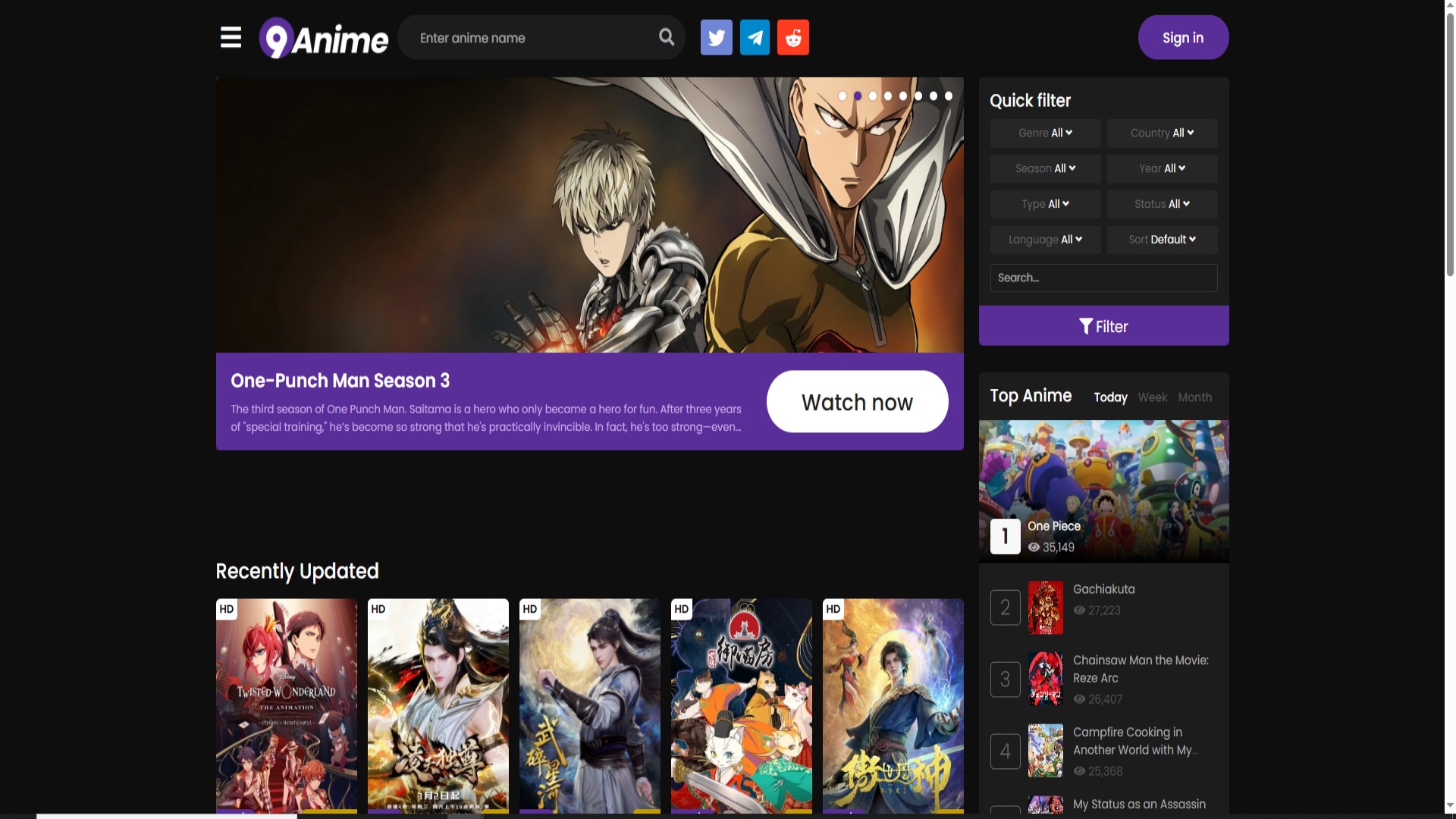
Task: Visit the Reddit community icon
Action: pyautogui.click(x=792, y=37)
